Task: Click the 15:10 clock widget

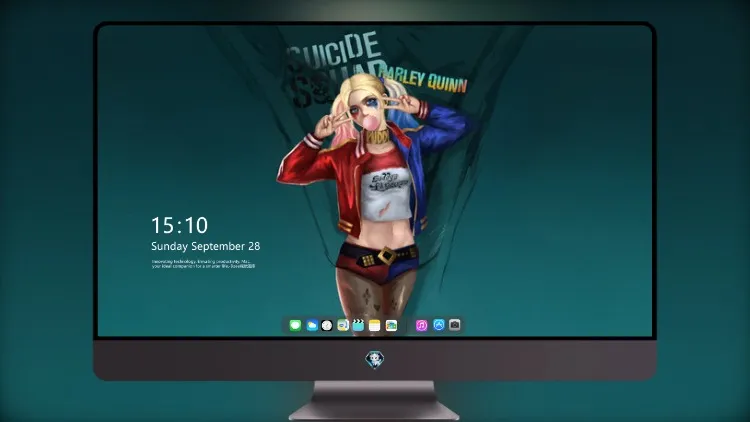Action: [x=179, y=225]
